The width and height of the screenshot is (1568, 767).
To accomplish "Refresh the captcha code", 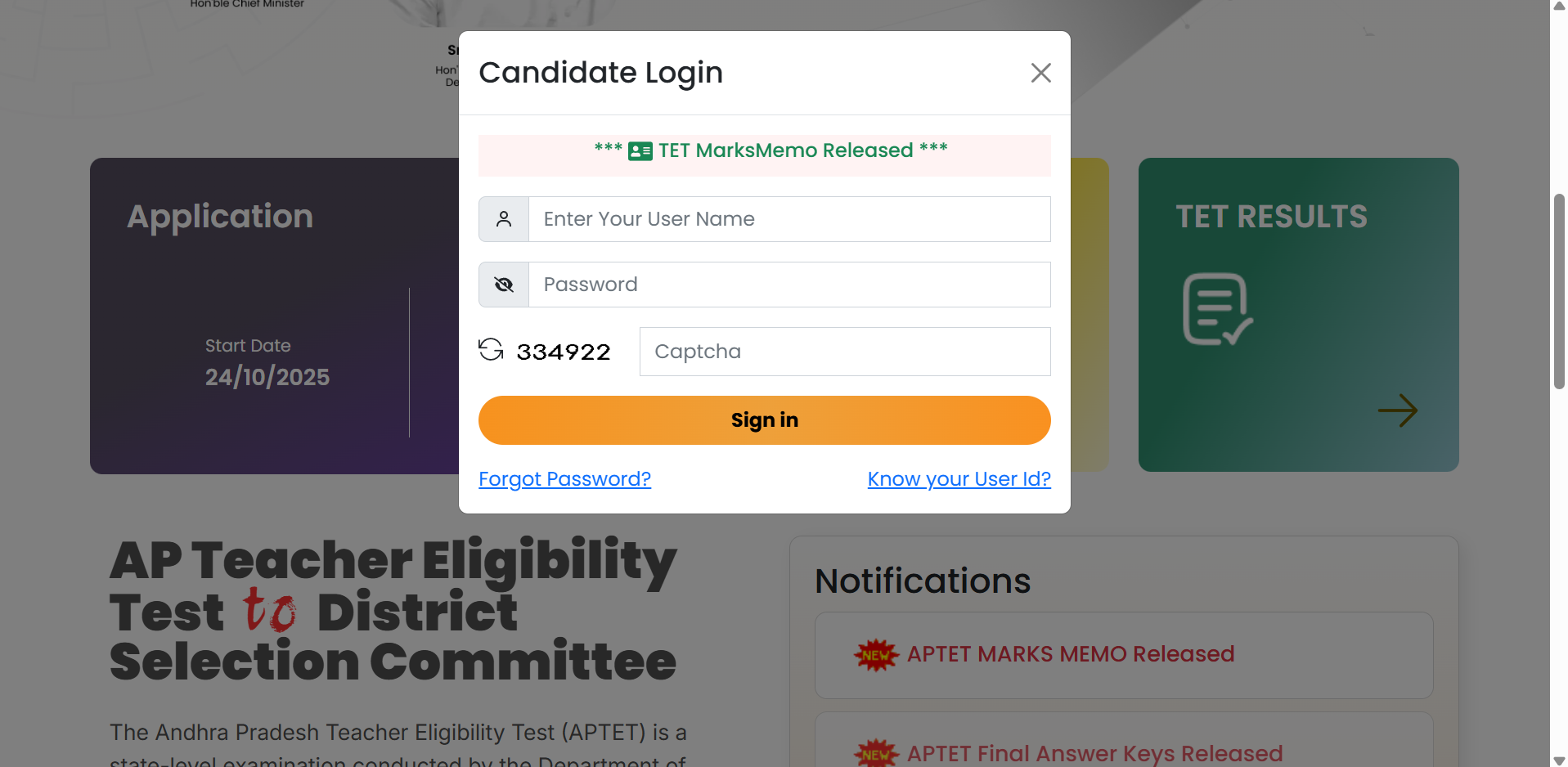I will click(491, 350).
